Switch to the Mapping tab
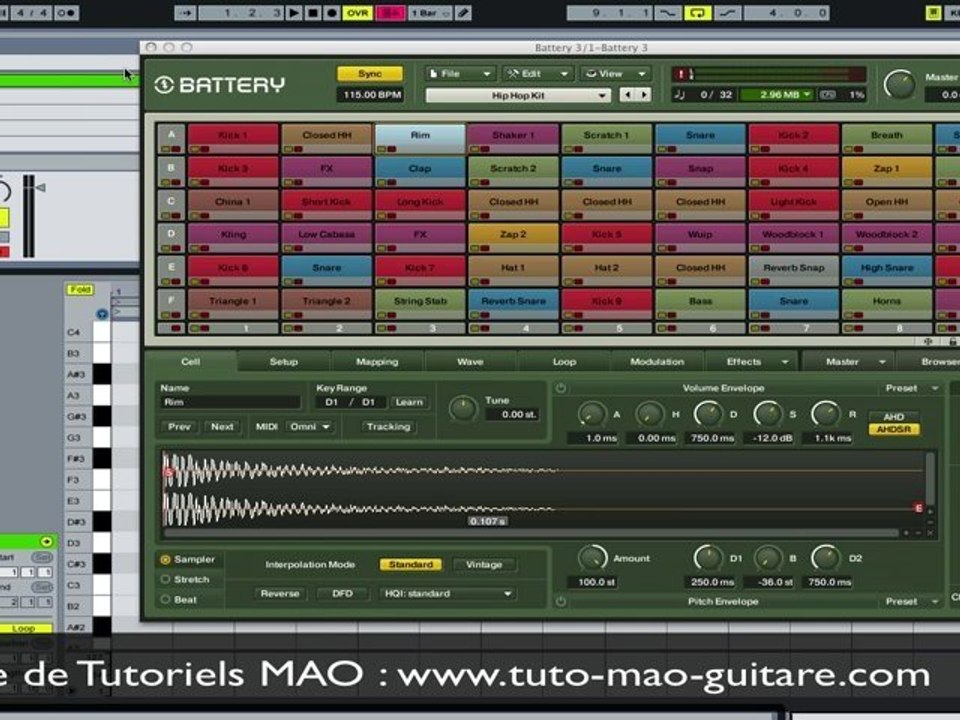This screenshot has height=720, width=960. 377,362
